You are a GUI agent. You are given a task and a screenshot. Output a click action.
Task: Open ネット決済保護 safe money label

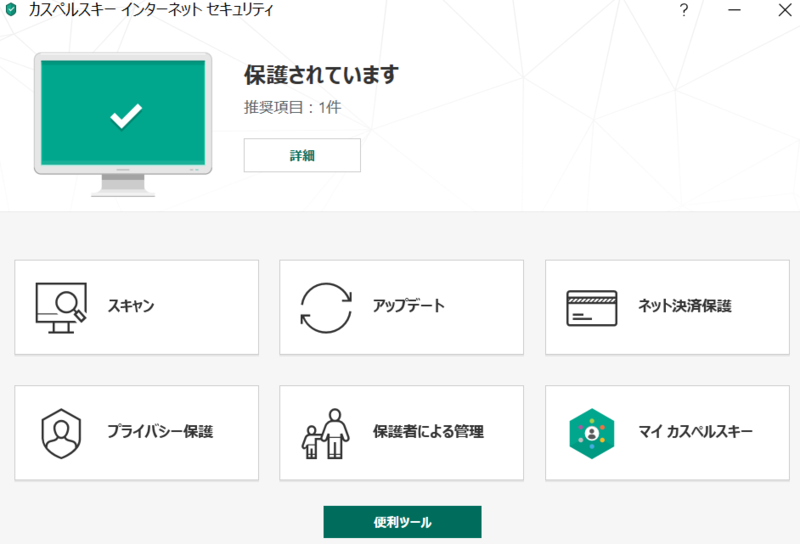coord(685,306)
